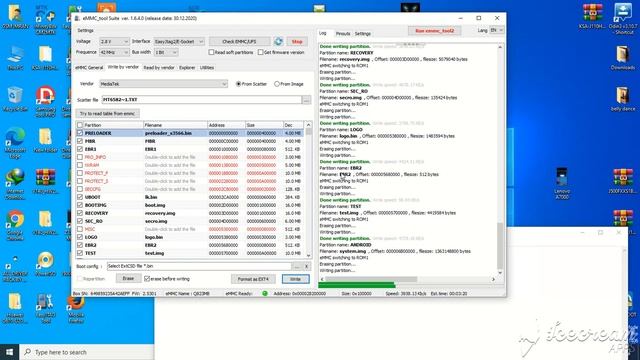Click the green write progress bar
Image resolution: width=640 pixels, height=360 pixels.
pos(356,285)
